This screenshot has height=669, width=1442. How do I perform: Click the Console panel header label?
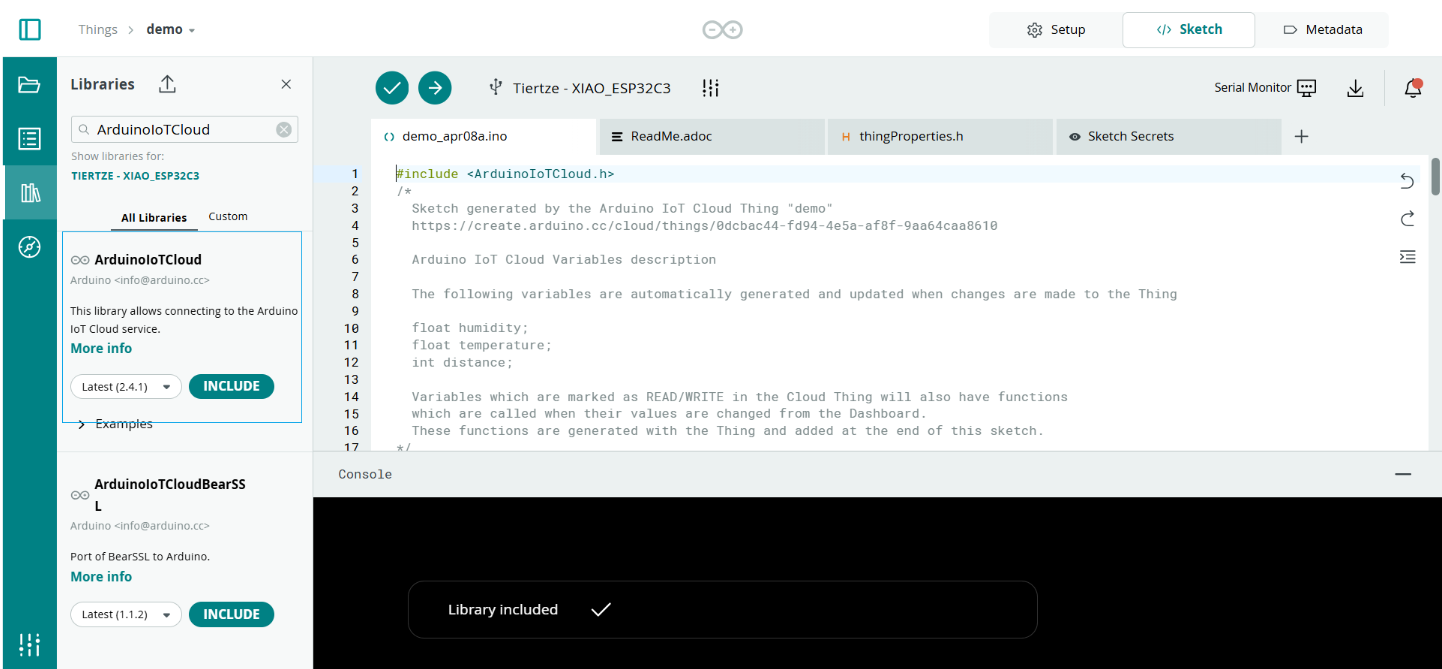pyautogui.click(x=365, y=474)
